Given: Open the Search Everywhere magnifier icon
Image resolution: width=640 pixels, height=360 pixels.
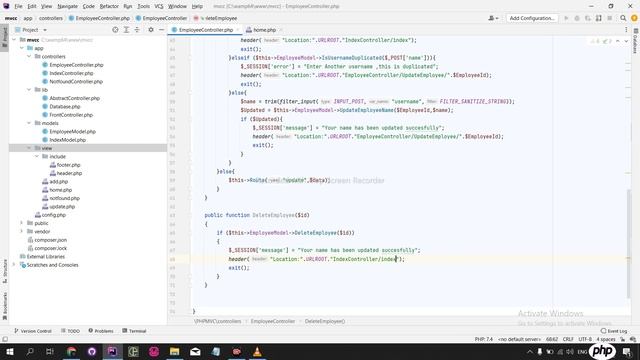Looking at the screenshot, I should (x=623, y=18).
